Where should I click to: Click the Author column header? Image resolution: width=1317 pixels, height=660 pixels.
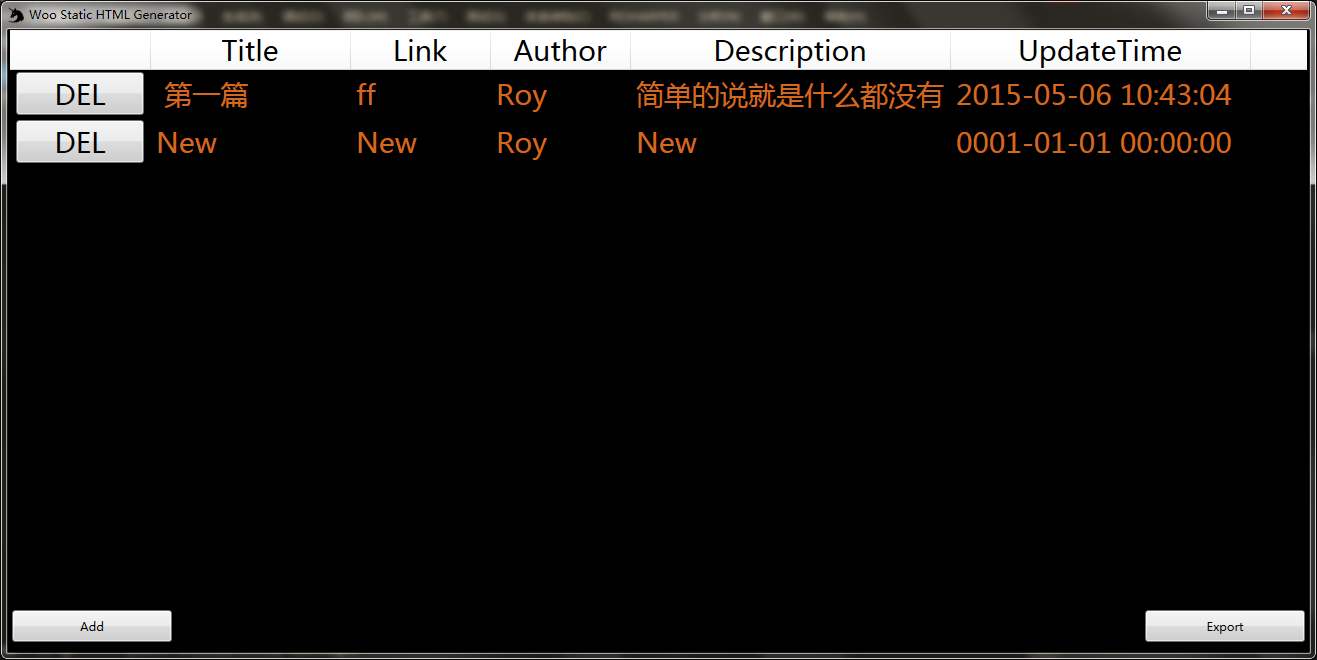[x=560, y=51]
